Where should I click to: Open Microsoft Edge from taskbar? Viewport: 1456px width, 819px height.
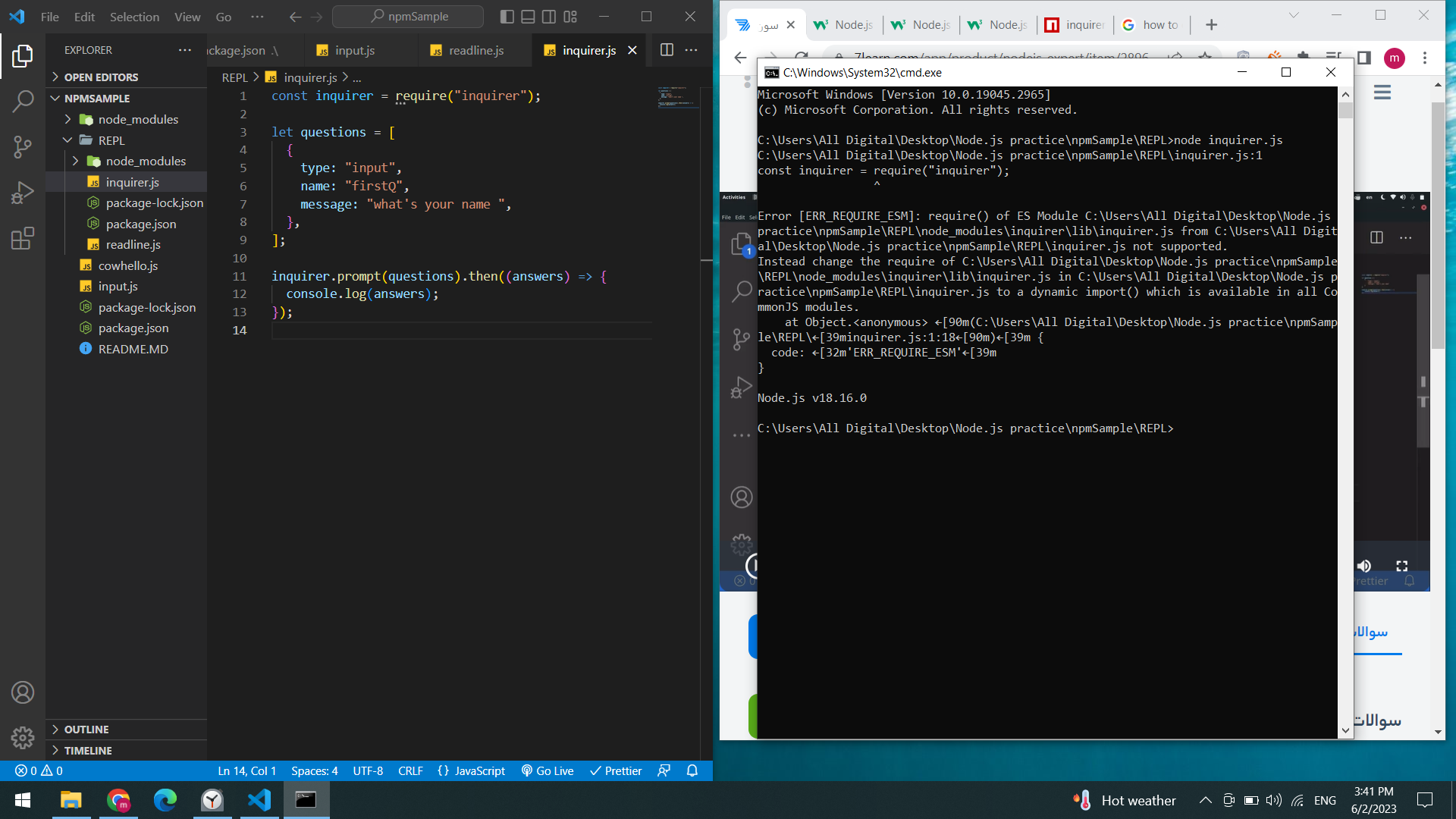[165, 800]
